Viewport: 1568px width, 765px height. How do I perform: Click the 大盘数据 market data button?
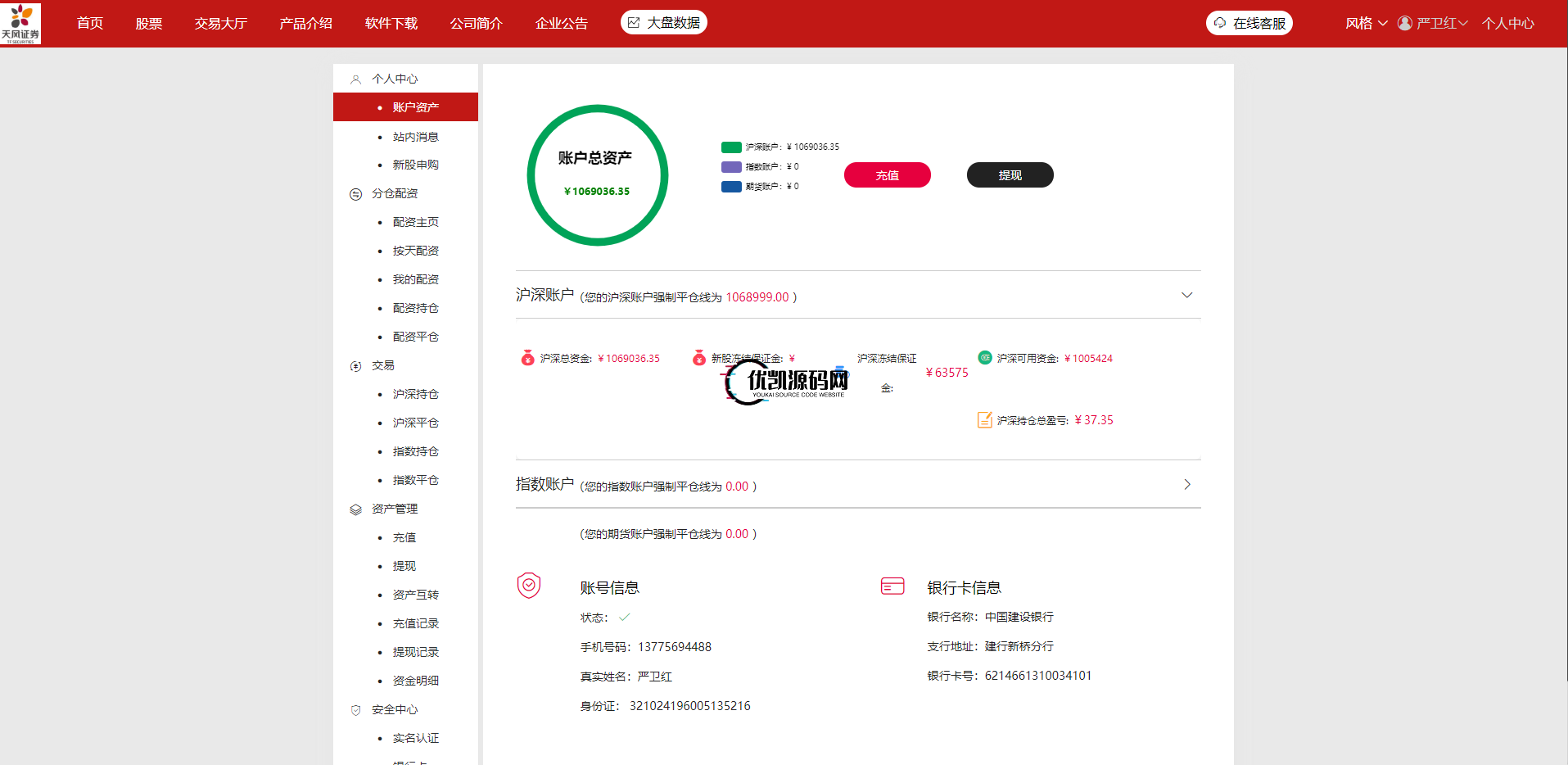pyautogui.click(x=663, y=23)
